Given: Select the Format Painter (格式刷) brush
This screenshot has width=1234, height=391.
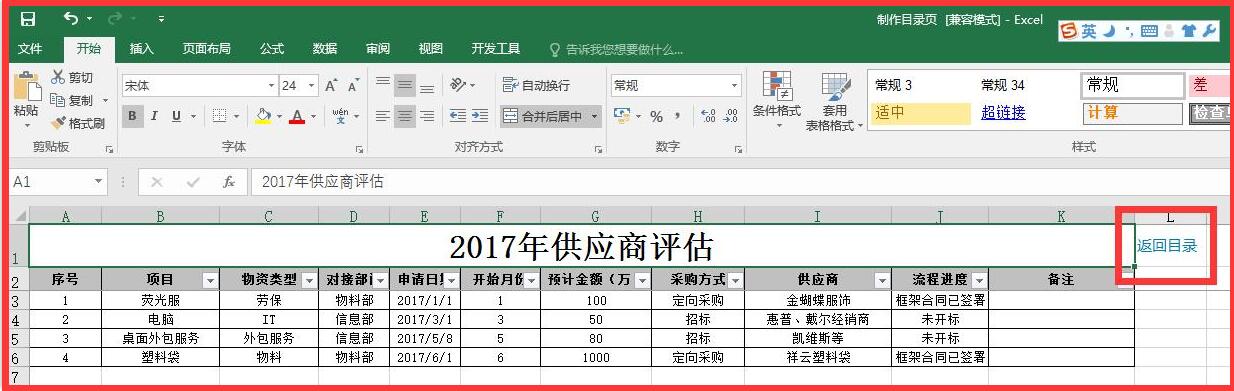Looking at the screenshot, I should [58, 123].
